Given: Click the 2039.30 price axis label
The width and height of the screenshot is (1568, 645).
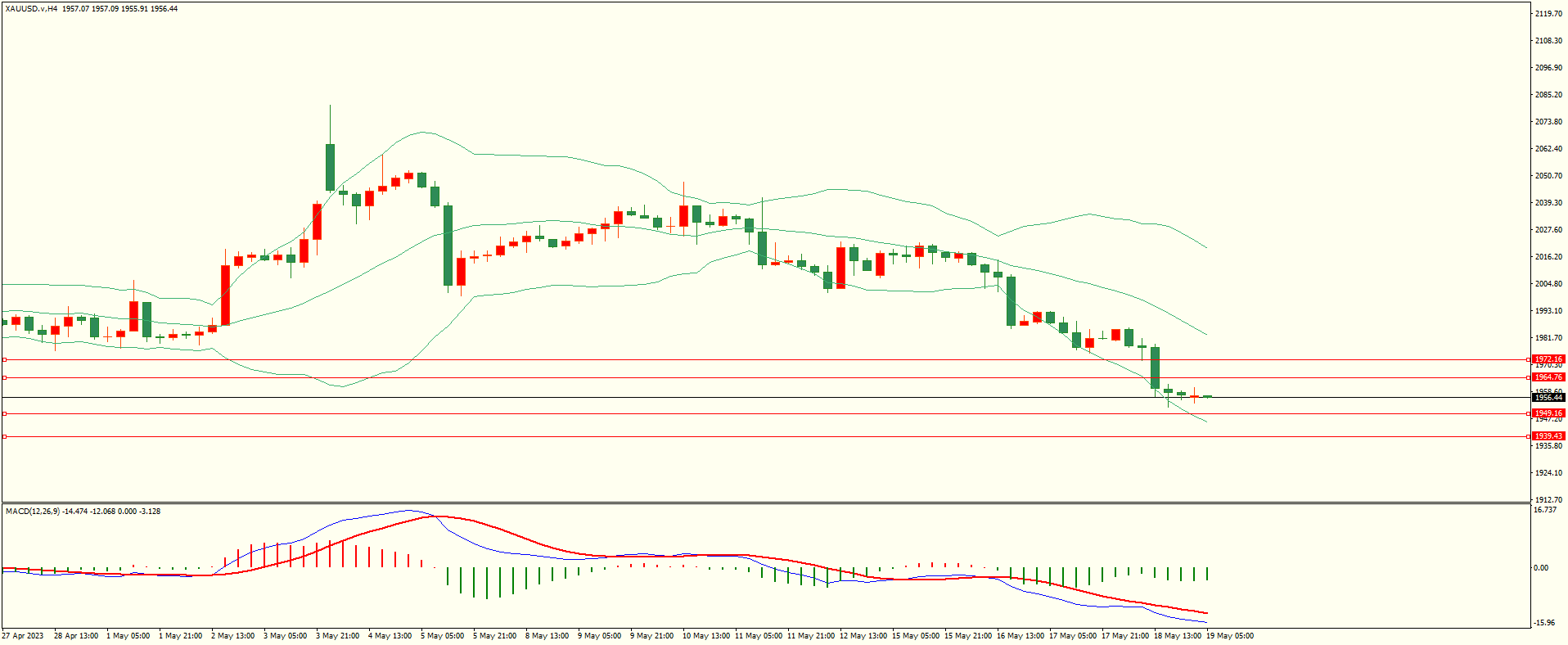Looking at the screenshot, I should click(1548, 203).
